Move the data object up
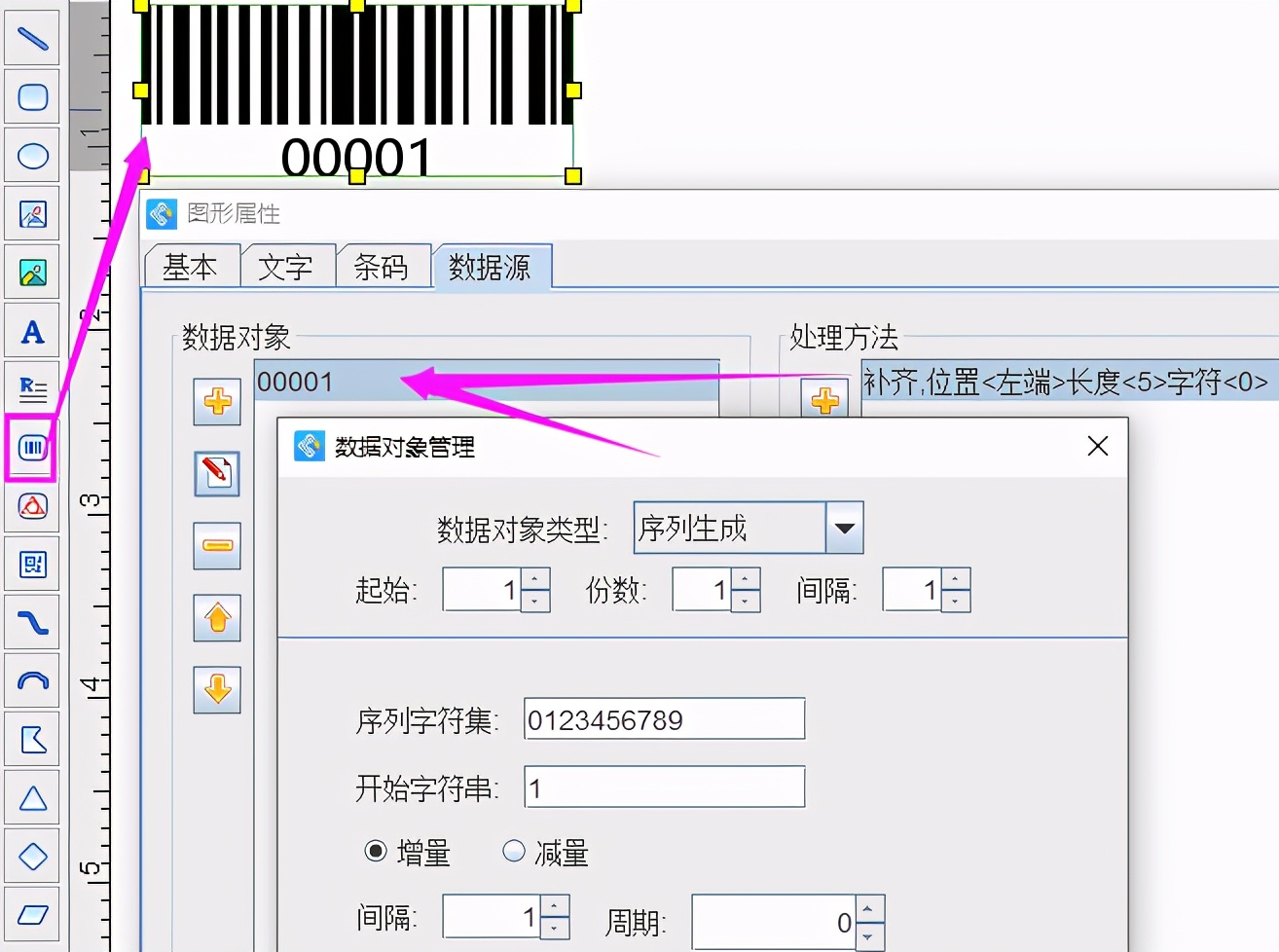The image size is (1279, 952). click(217, 617)
